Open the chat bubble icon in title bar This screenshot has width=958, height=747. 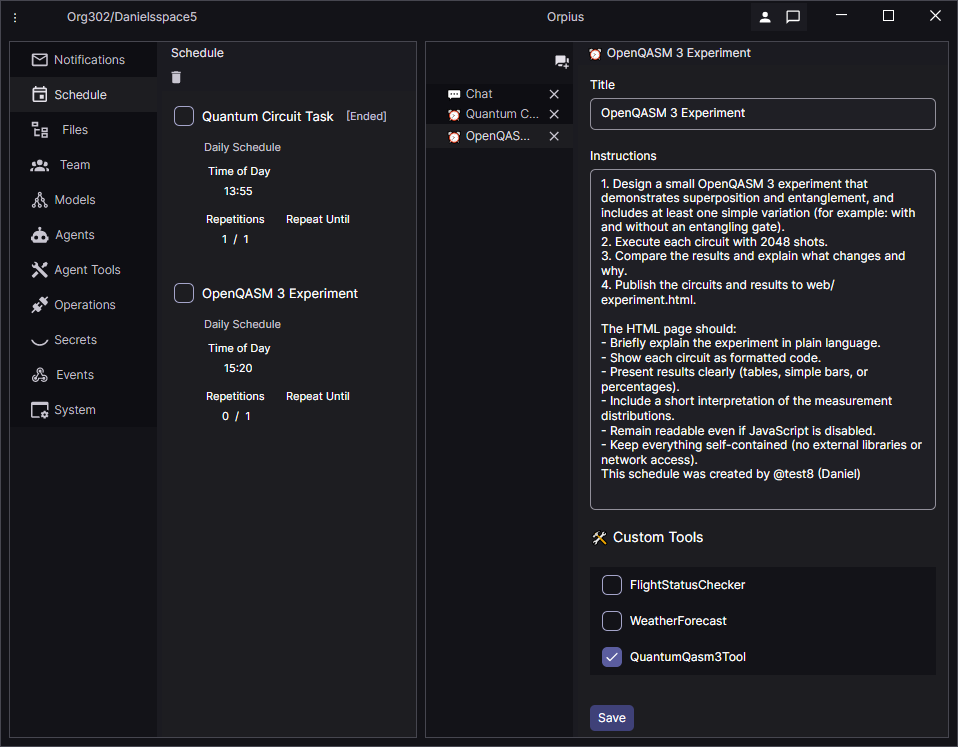click(x=793, y=17)
